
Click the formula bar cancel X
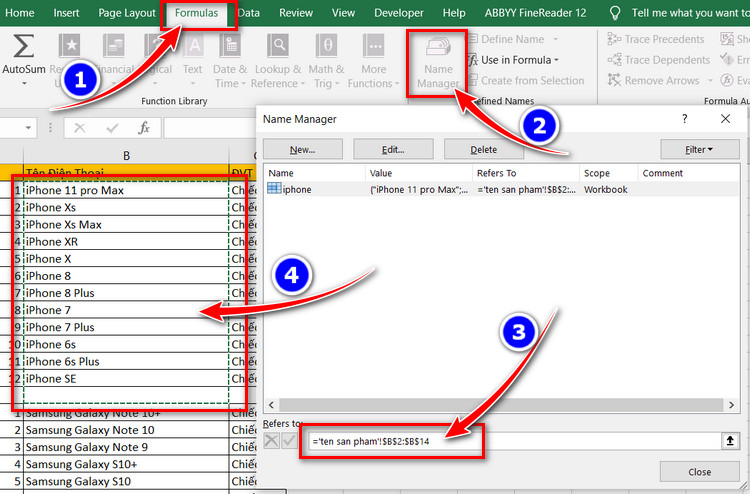[80, 128]
